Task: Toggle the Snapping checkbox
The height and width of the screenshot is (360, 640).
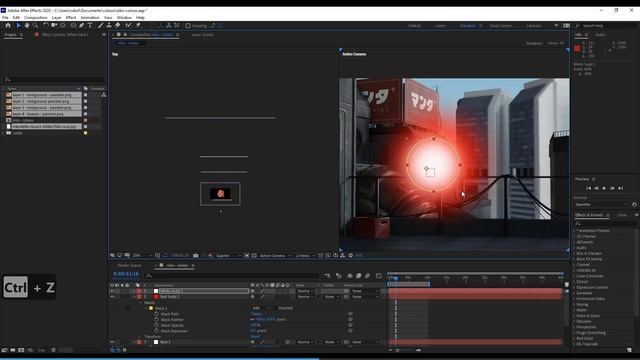Action: [188, 26]
